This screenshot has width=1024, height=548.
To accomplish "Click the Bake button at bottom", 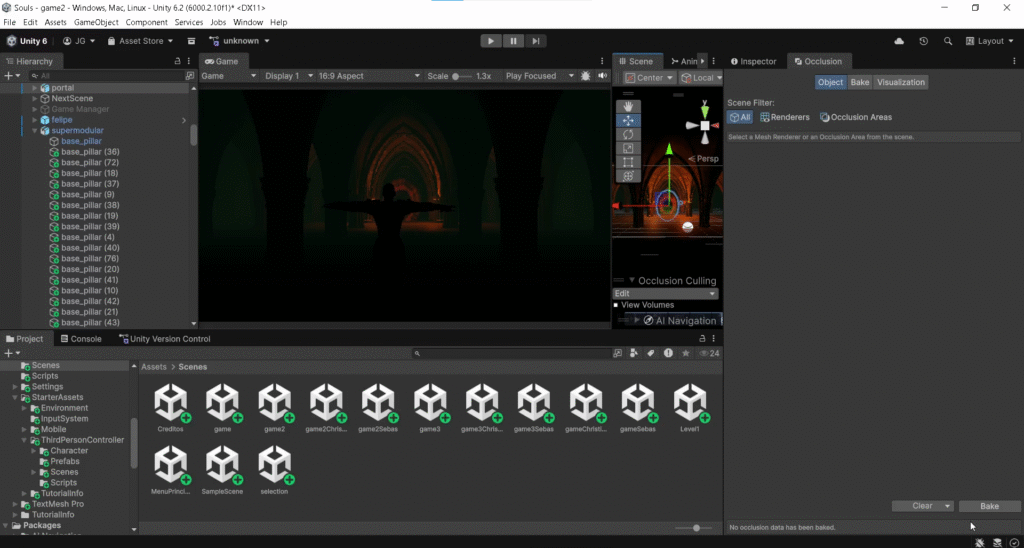I will click(x=989, y=506).
